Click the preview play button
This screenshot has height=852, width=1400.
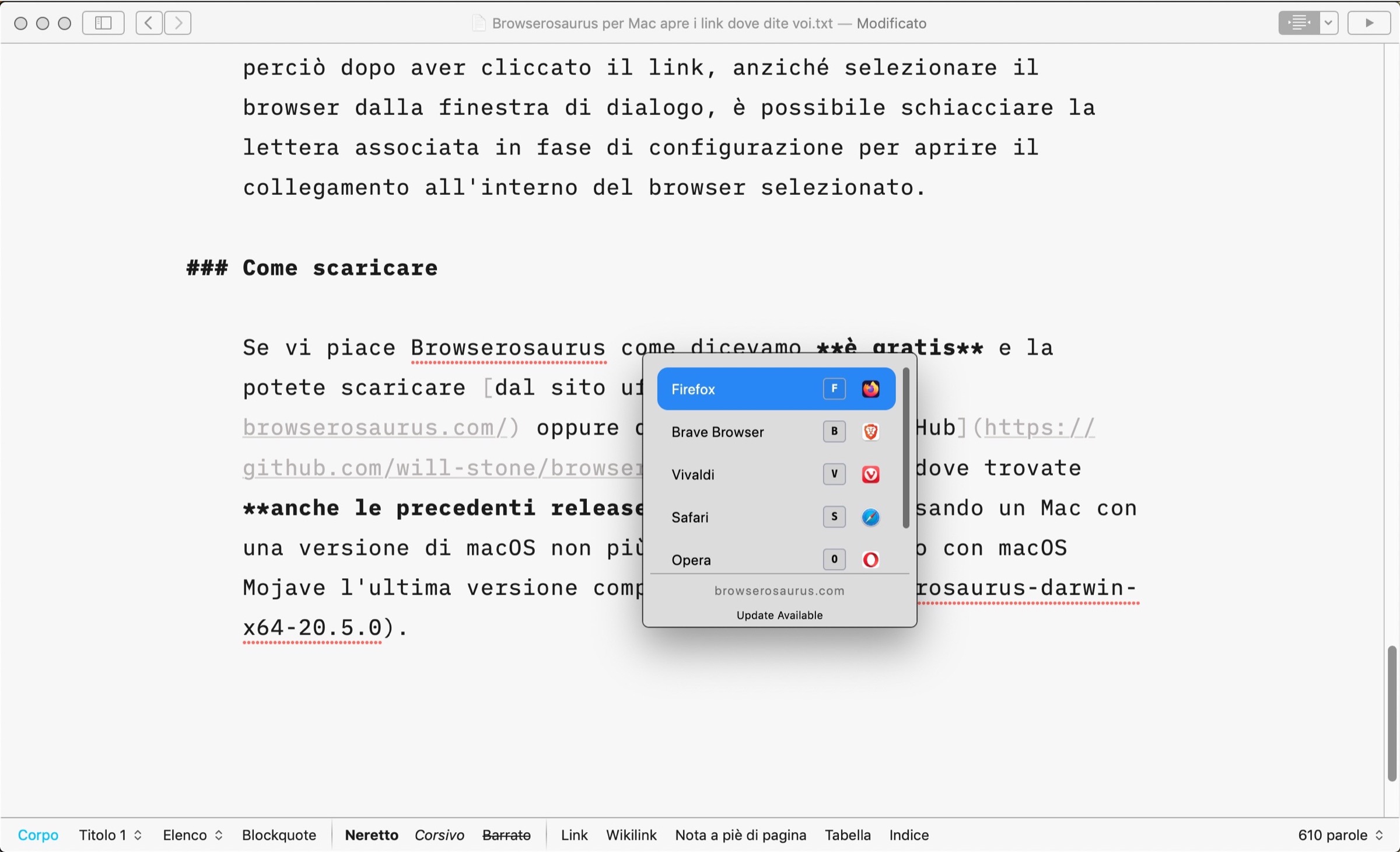click(1368, 23)
